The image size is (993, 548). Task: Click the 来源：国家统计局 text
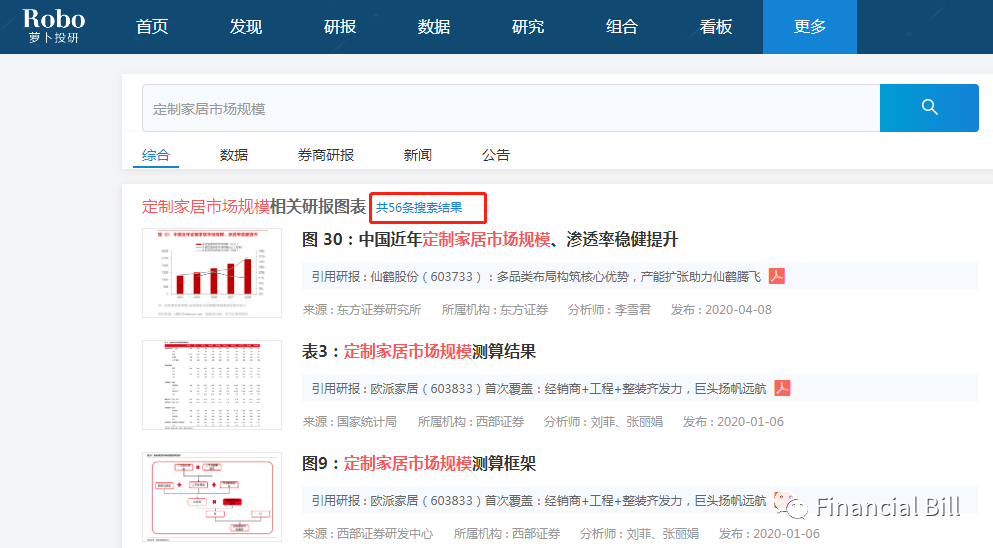[350, 422]
